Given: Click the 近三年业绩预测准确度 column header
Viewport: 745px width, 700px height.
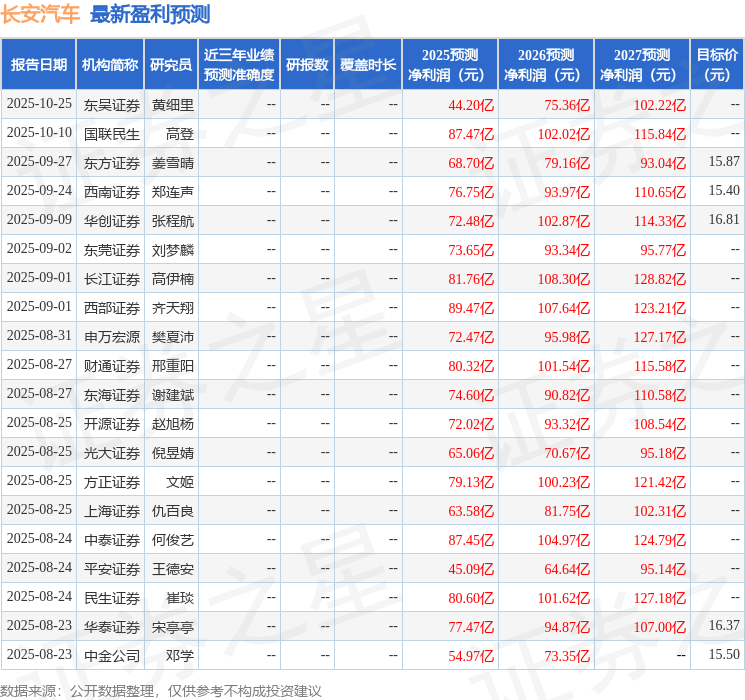Looking at the screenshot, I should point(239,65).
